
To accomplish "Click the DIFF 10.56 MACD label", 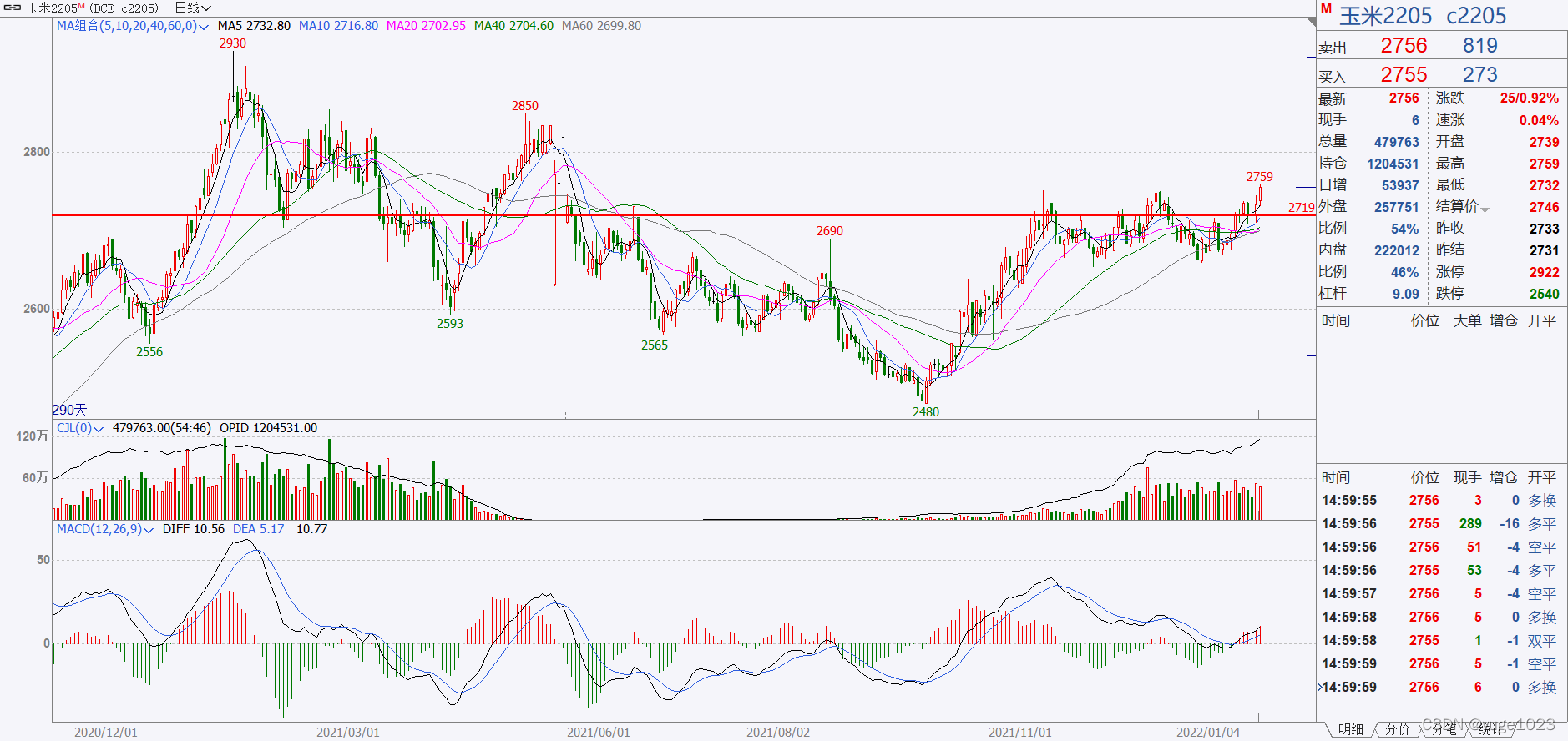I will (194, 529).
